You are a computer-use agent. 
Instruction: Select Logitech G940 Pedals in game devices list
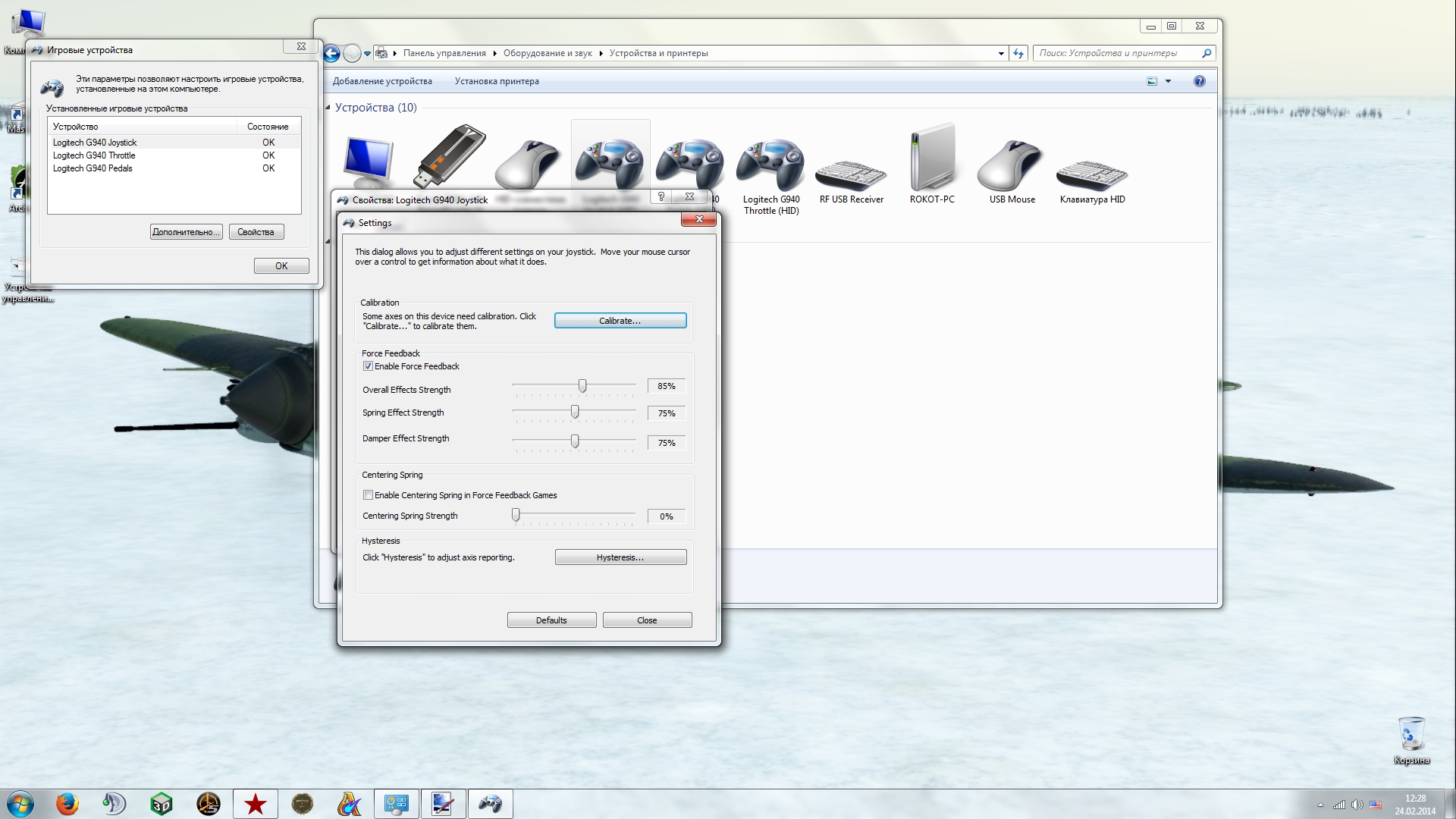click(174, 168)
